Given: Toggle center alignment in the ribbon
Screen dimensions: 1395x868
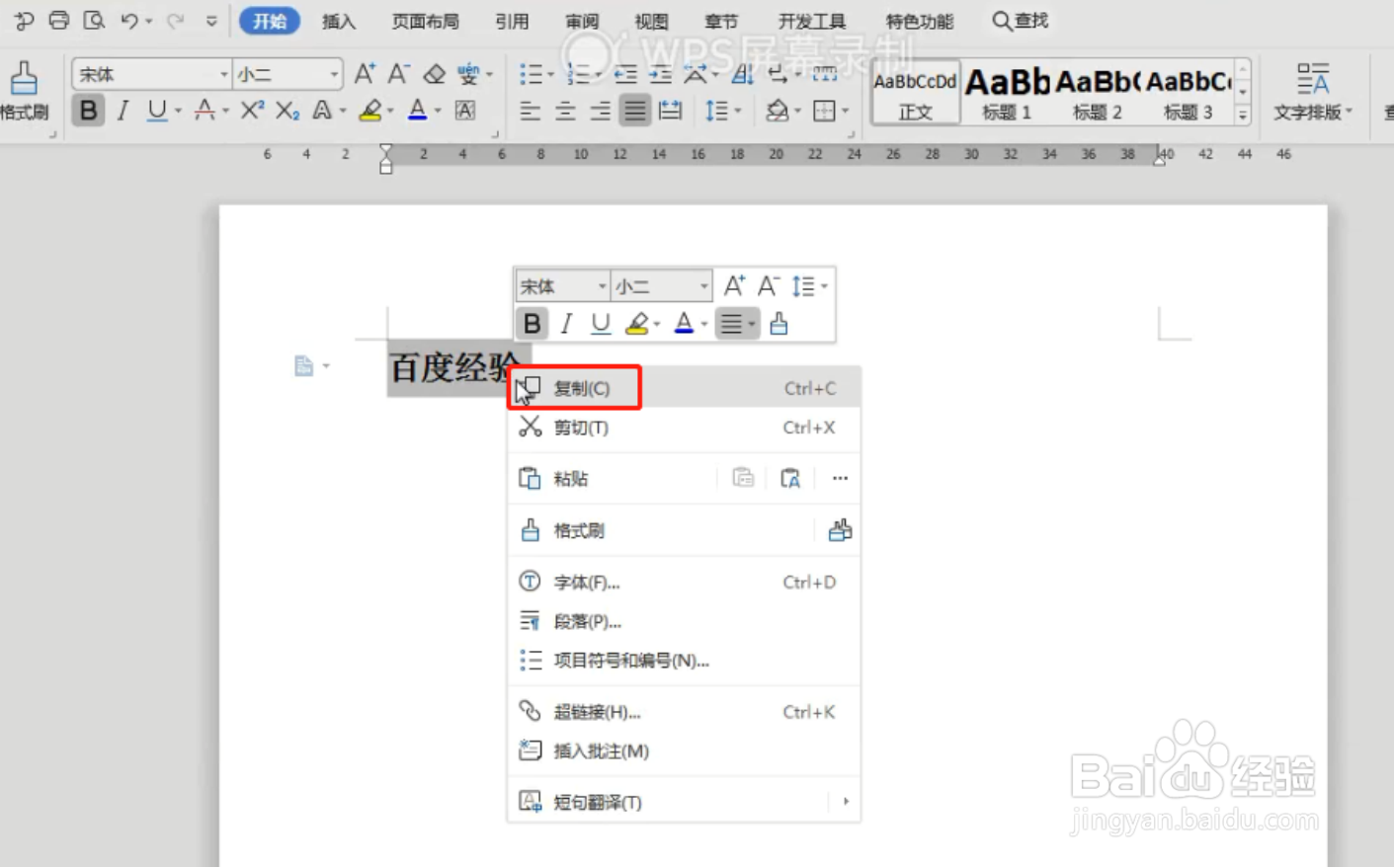Looking at the screenshot, I should 566,111.
